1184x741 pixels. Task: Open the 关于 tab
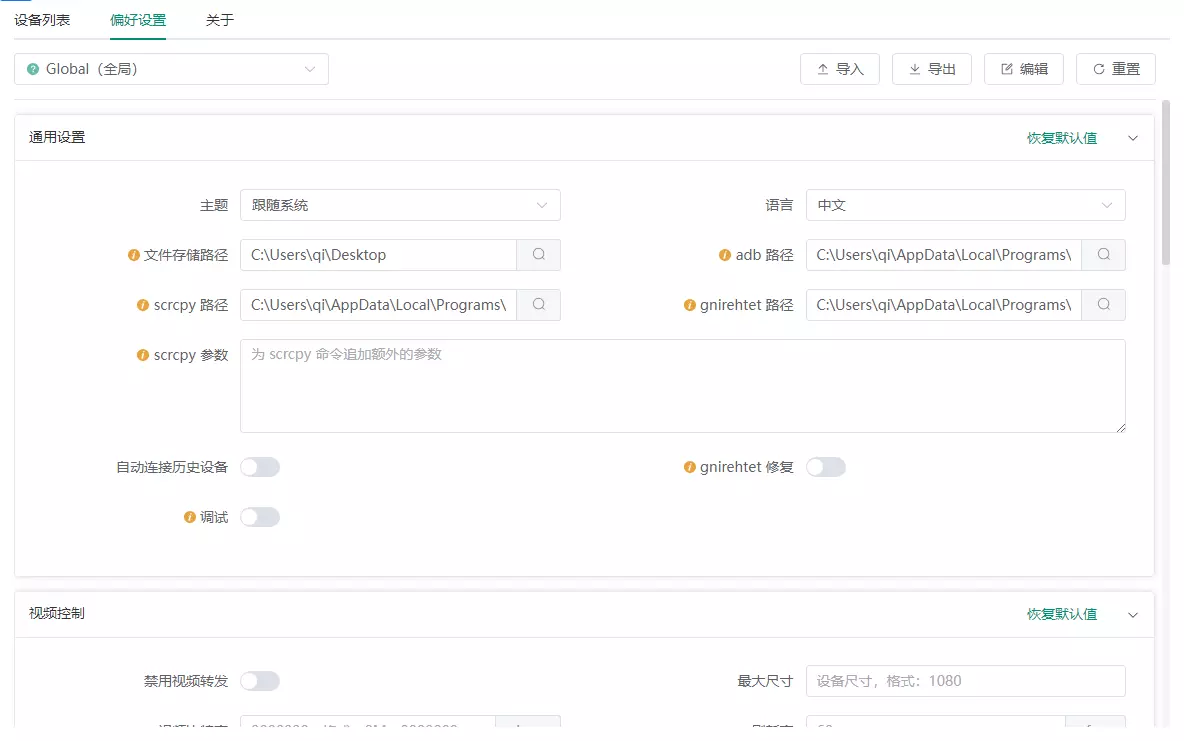tap(219, 20)
